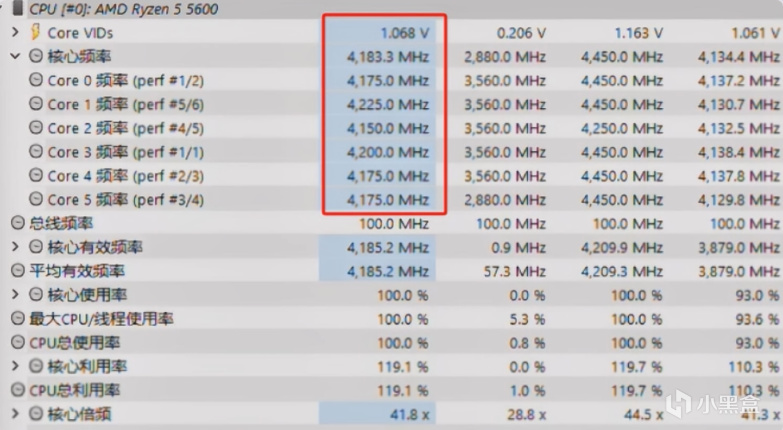
Task: Click the clock icon for Core 3 频率
Action: tap(36, 152)
